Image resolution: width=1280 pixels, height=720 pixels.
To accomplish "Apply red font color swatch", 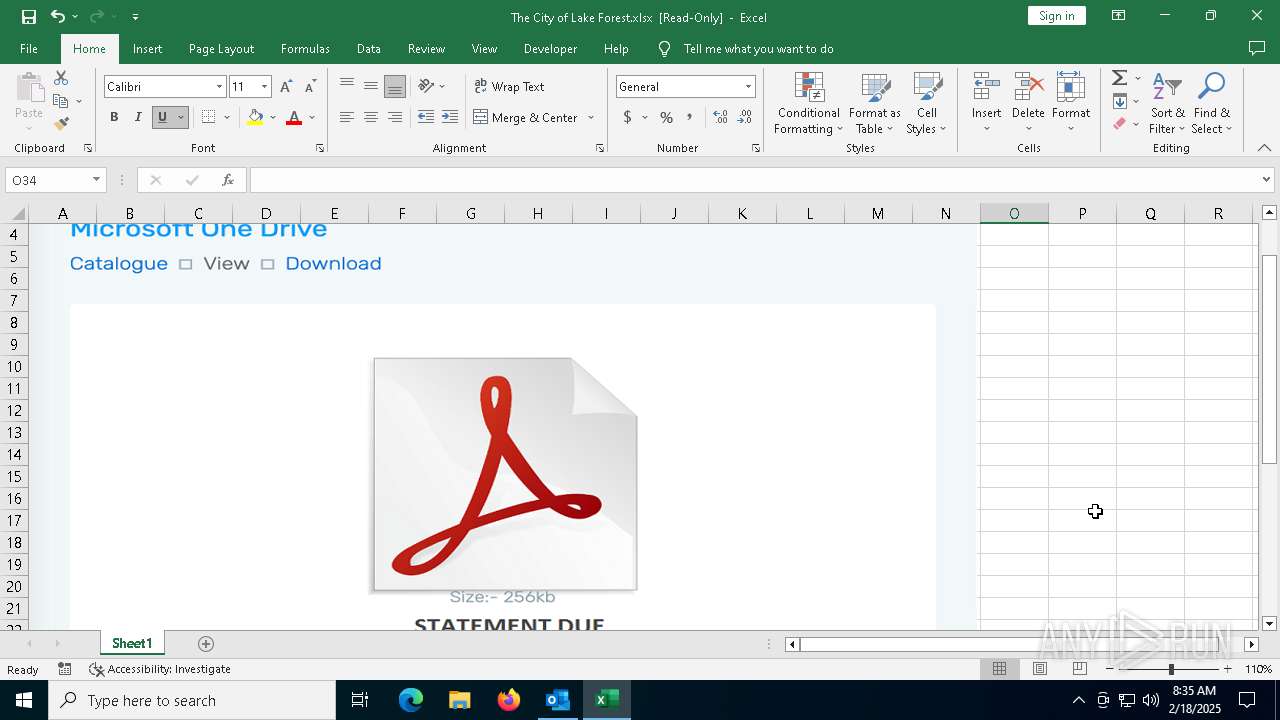I will (x=294, y=117).
